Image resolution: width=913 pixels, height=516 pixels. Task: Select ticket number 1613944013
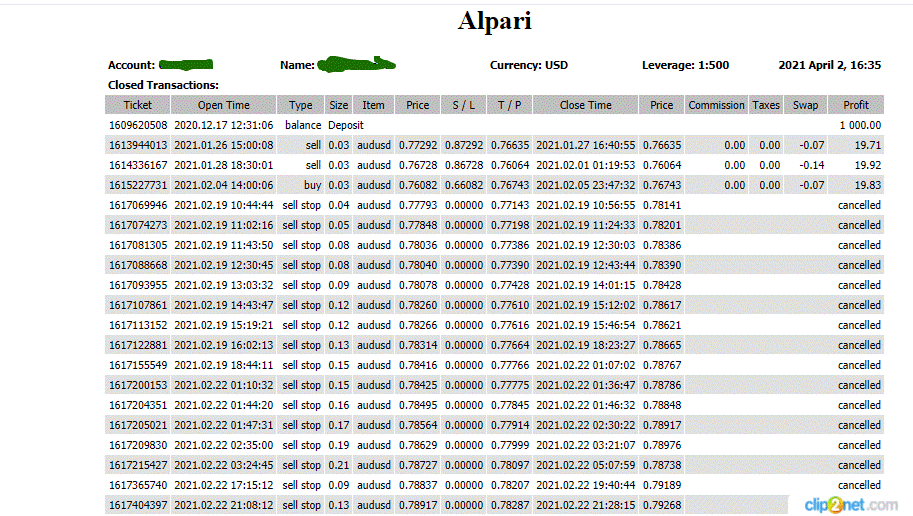[x=138, y=145]
